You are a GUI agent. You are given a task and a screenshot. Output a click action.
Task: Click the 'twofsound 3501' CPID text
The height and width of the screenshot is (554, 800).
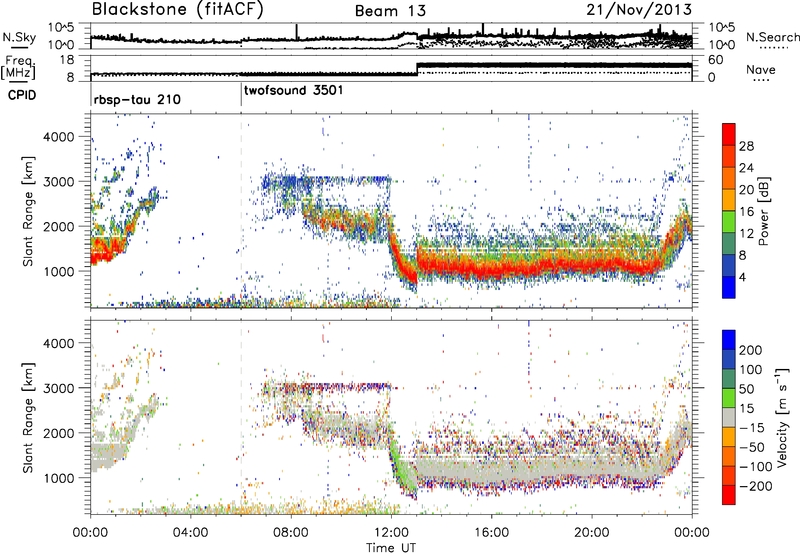click(x=294, y=91)
